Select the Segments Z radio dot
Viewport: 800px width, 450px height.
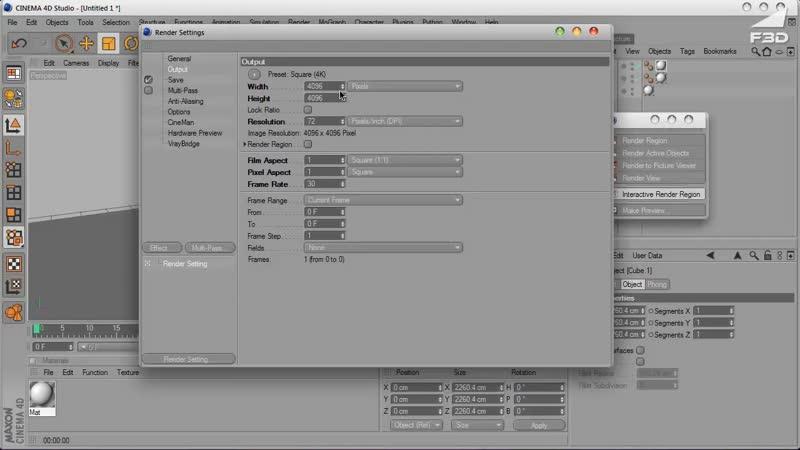[x=651, y=335]
